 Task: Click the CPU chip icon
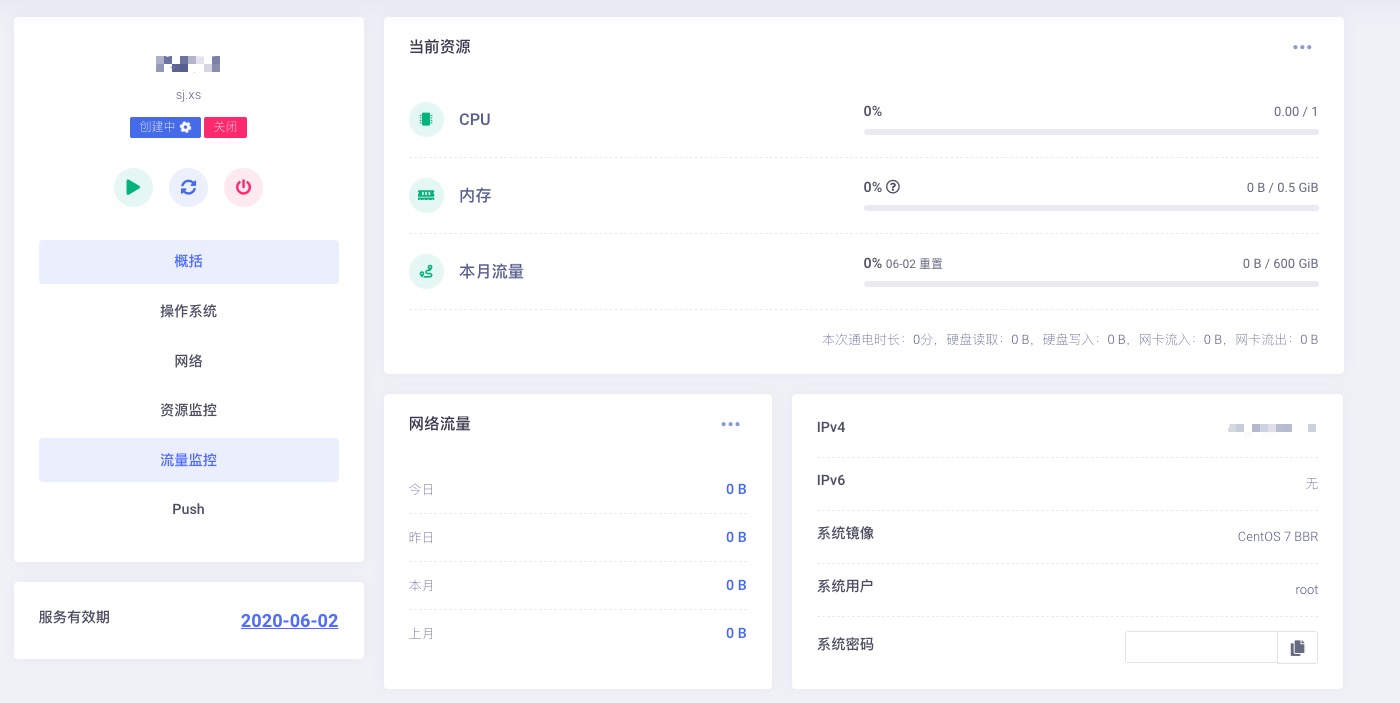point(426,119)
